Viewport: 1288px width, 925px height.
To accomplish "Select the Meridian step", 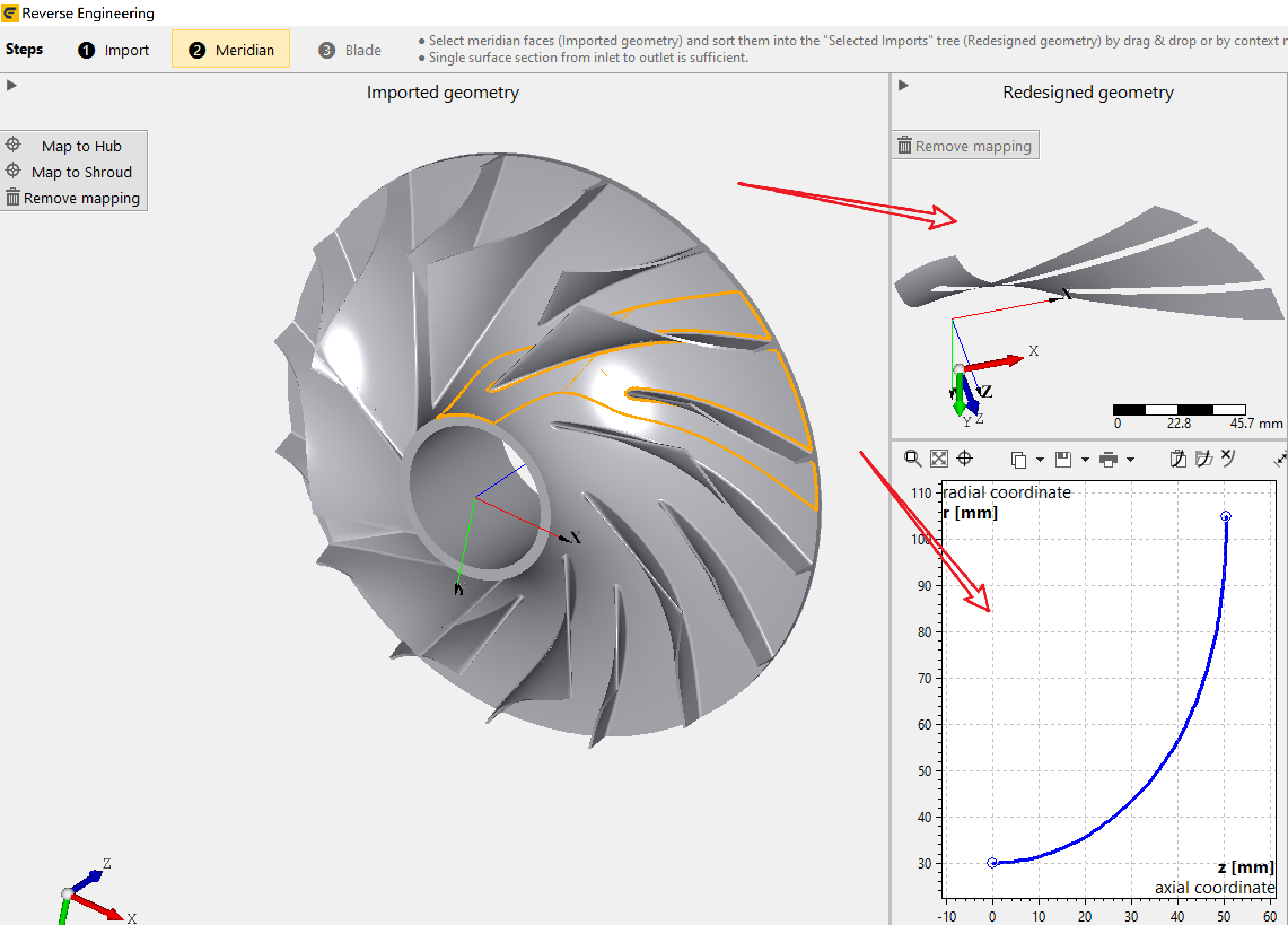I will click(231, 50).
